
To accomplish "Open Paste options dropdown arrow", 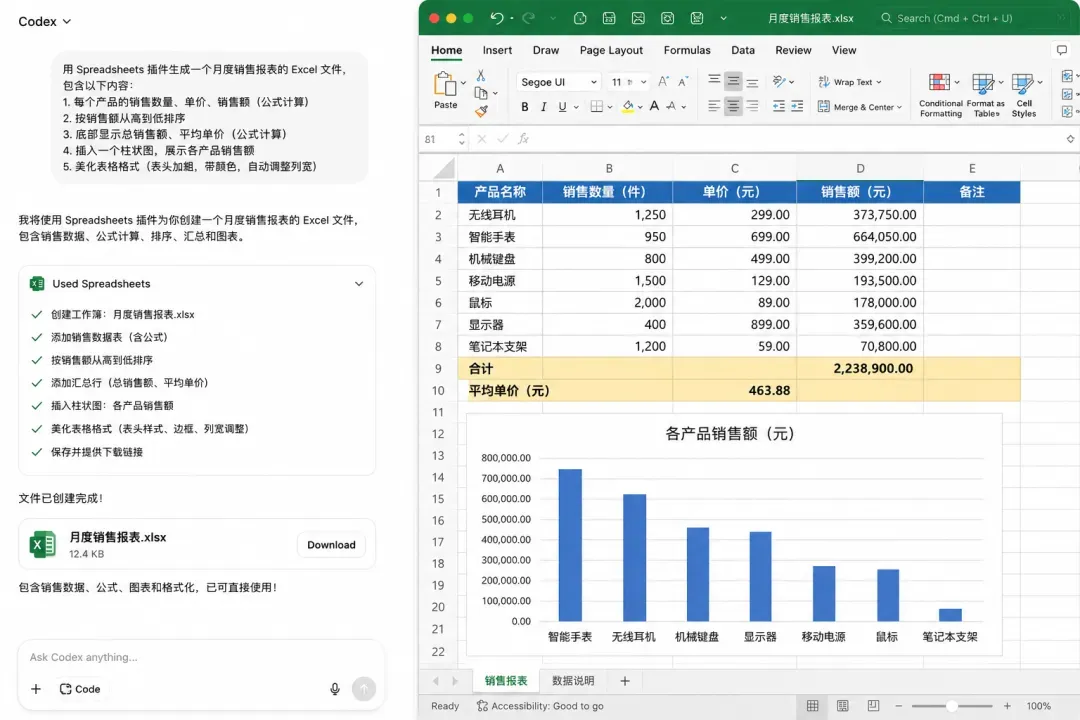I will [x=463, y=83].
